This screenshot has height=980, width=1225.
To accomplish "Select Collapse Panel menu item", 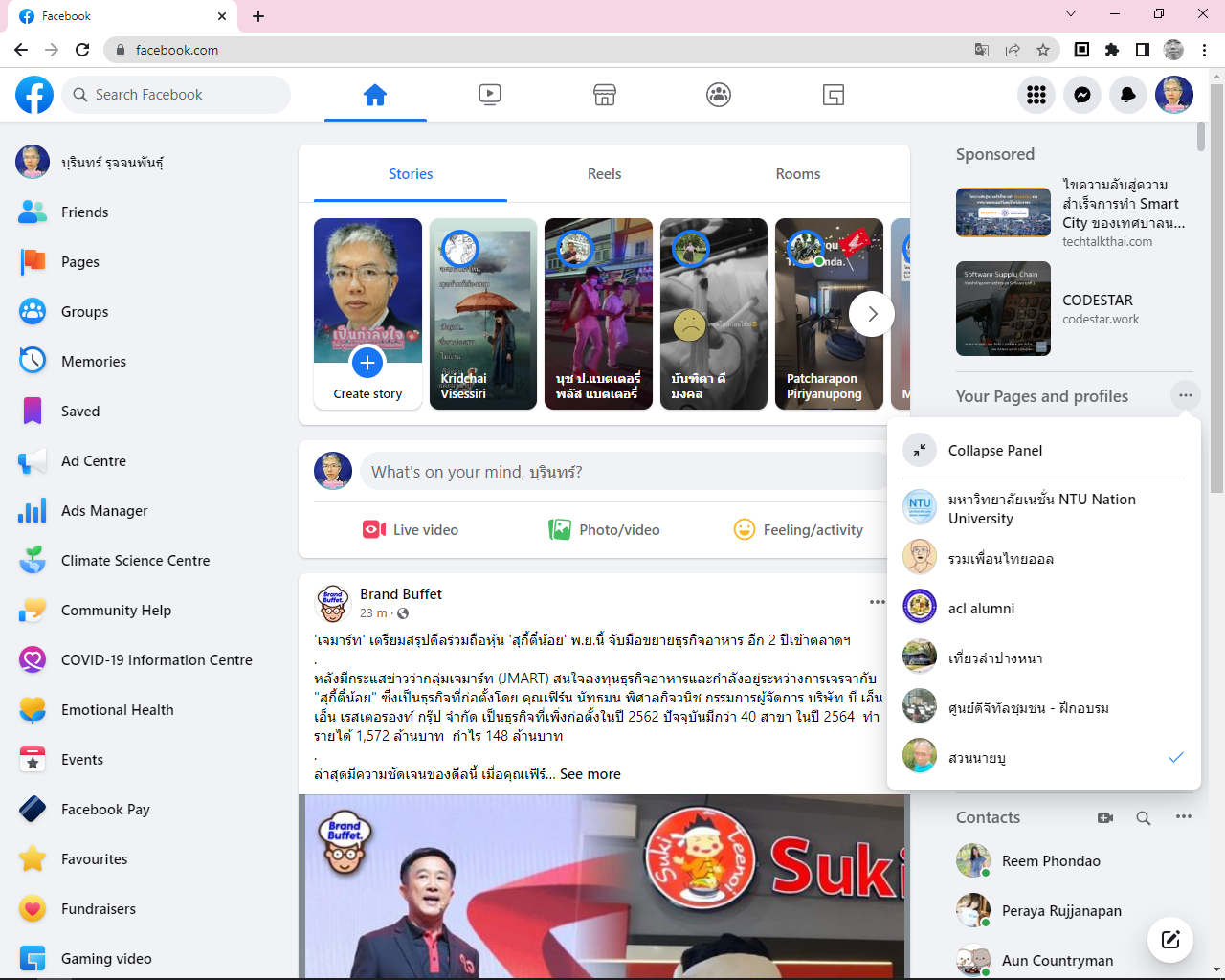I will [1044, 451].
